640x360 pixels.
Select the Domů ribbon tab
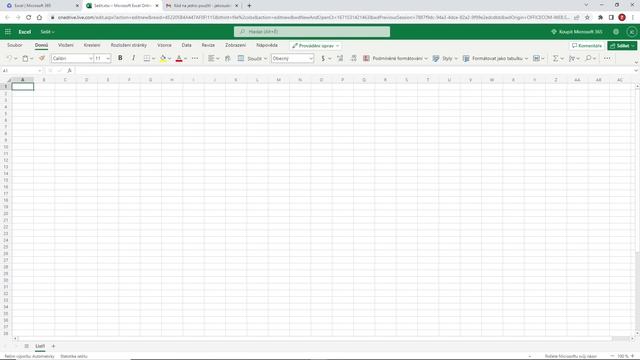pyautogui.click(x=41, y=45)
